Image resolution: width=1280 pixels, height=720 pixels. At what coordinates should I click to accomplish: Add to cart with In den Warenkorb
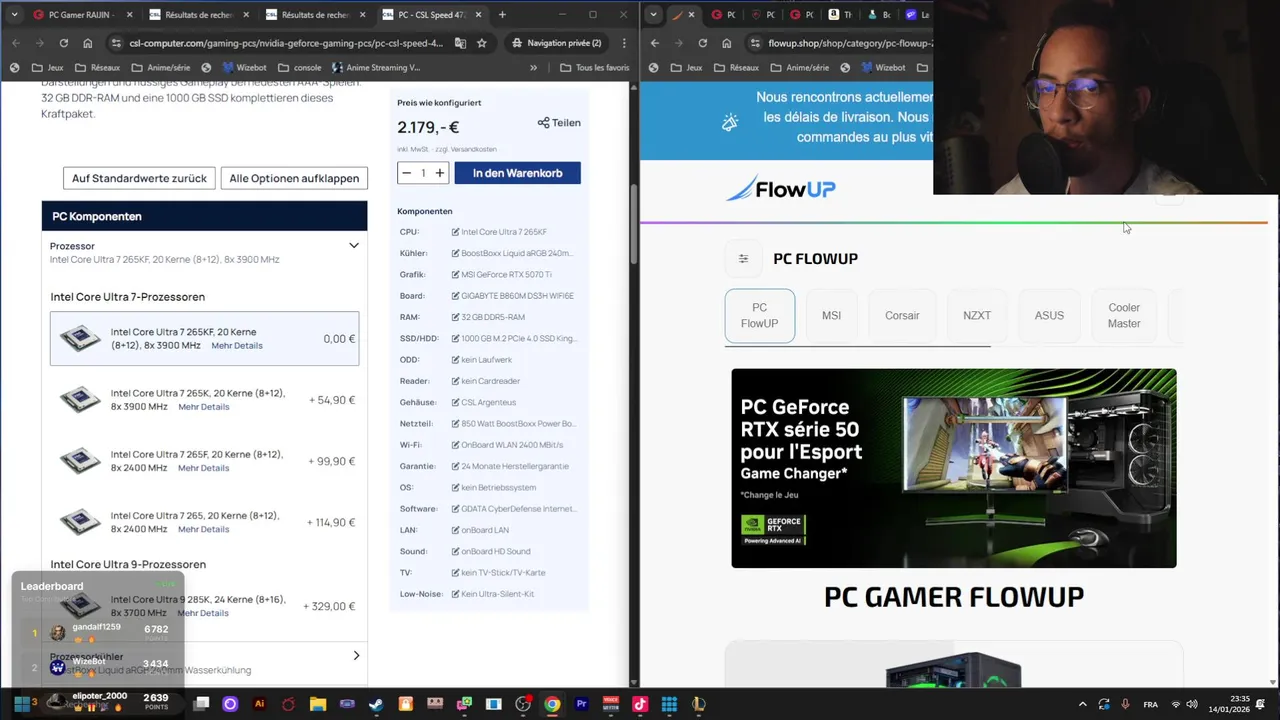pyautogui.click(x=517, y=173)
